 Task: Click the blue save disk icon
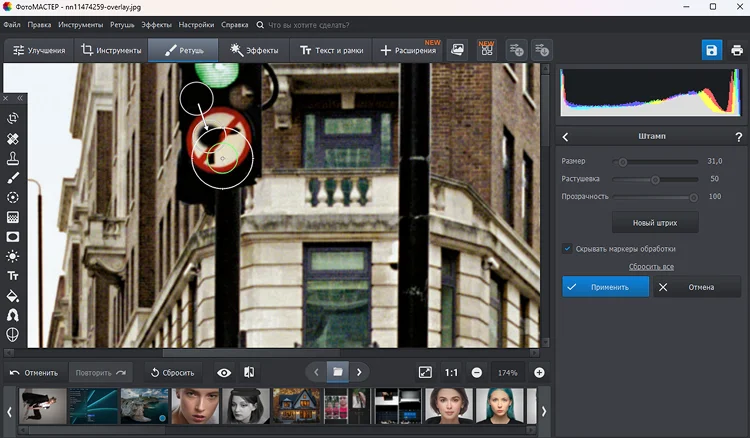[711, 50]
